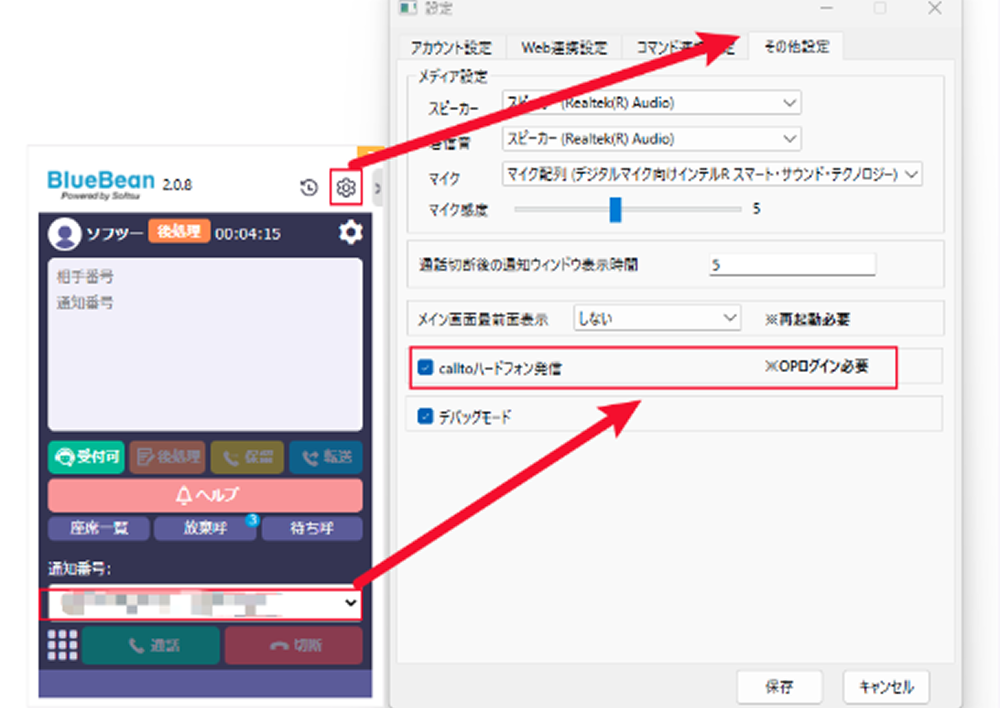Screen dimensions: 1000x708
Task: Click the 転送 transfer call button
Action: (x=326, y=457)
